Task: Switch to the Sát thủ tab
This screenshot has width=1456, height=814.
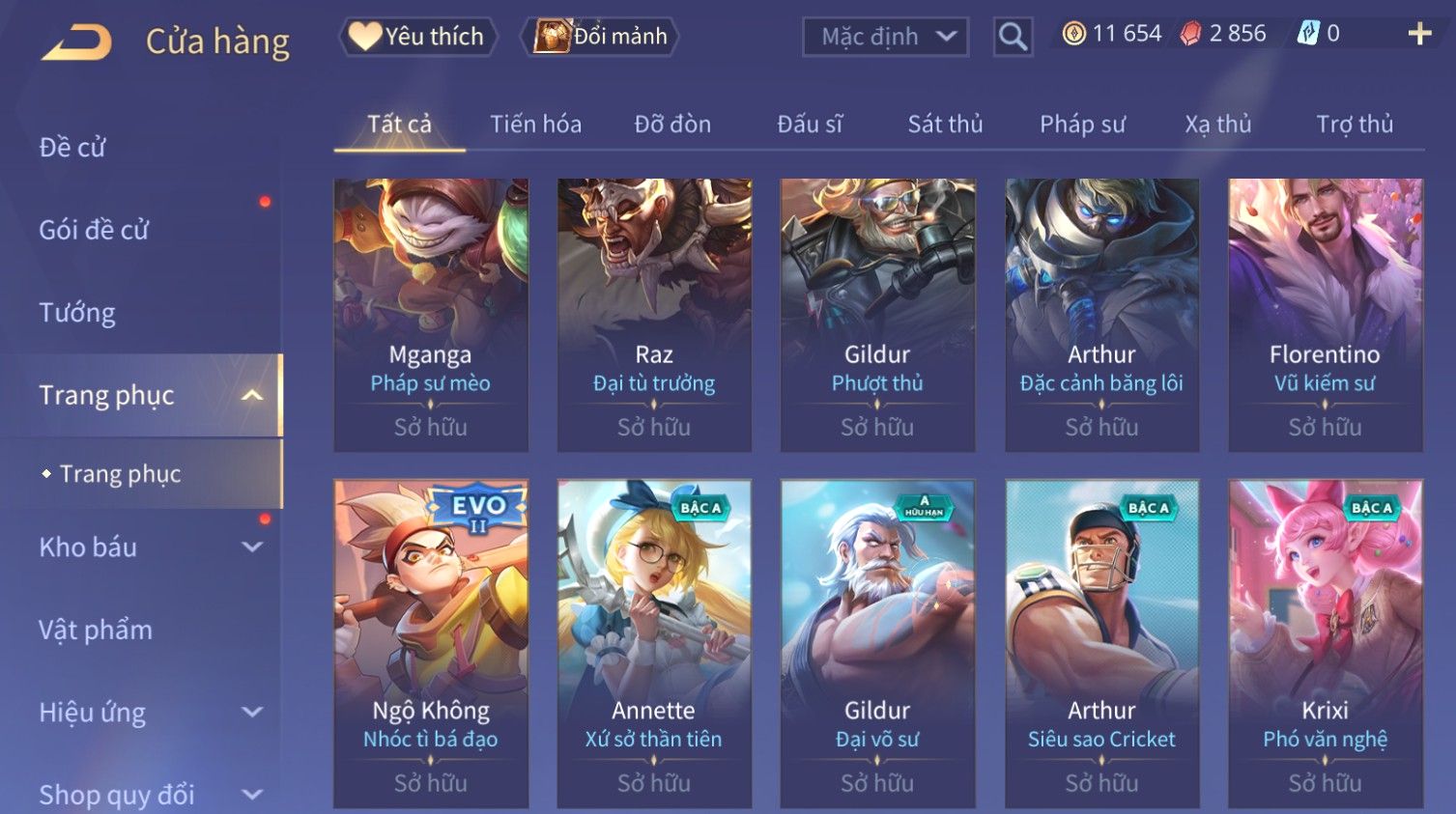Action: (945, 125)
